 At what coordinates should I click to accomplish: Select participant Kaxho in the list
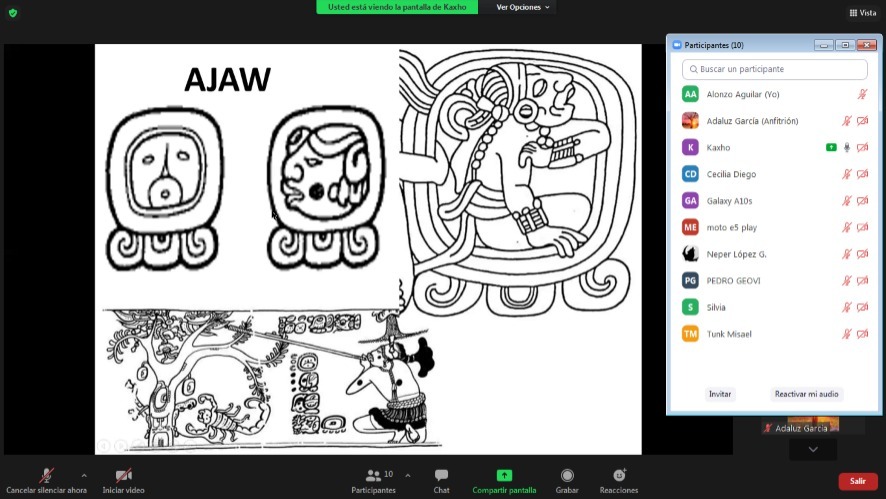click(774, 147)
